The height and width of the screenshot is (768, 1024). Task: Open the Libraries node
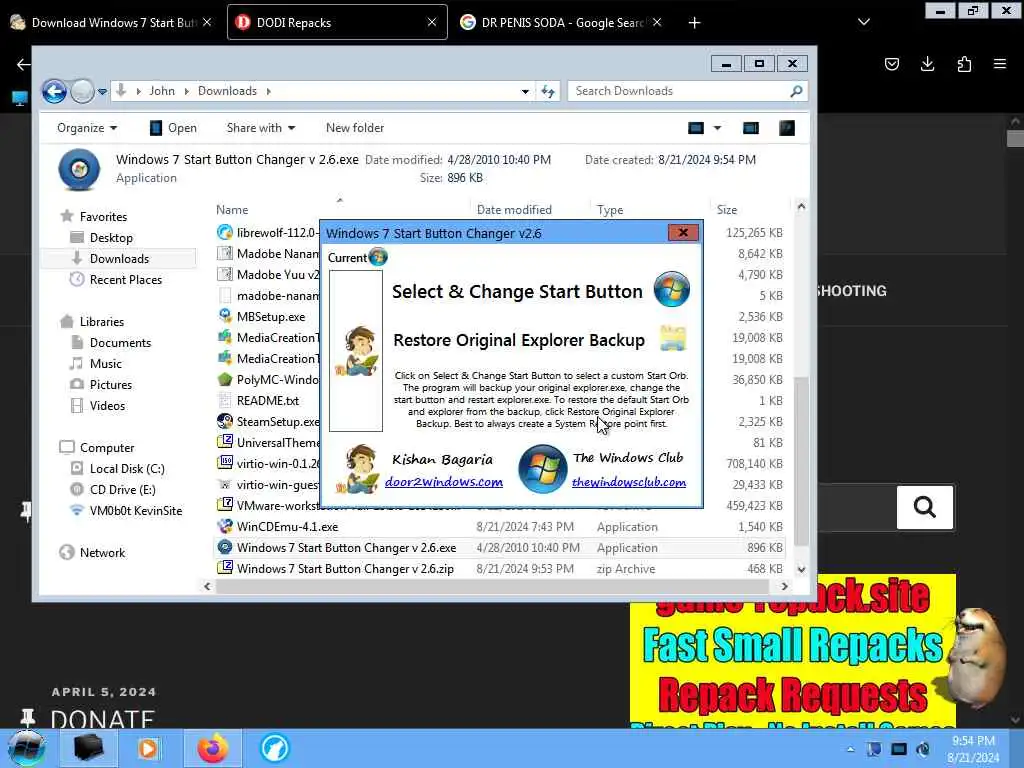click(101, 321)
